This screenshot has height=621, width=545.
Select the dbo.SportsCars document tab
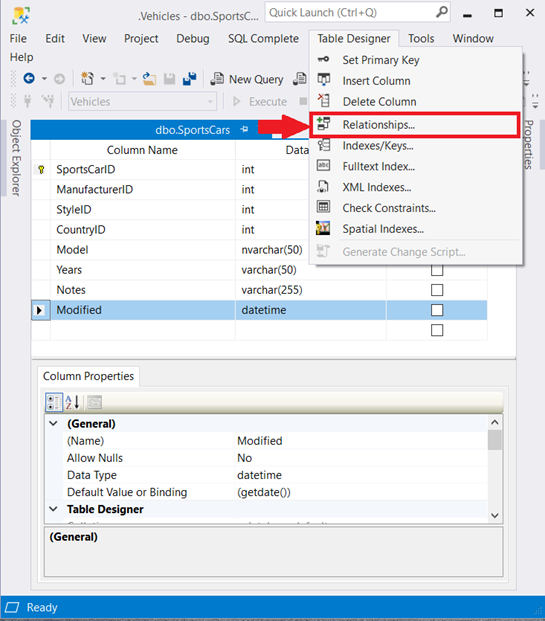click(x=192, y=130)
